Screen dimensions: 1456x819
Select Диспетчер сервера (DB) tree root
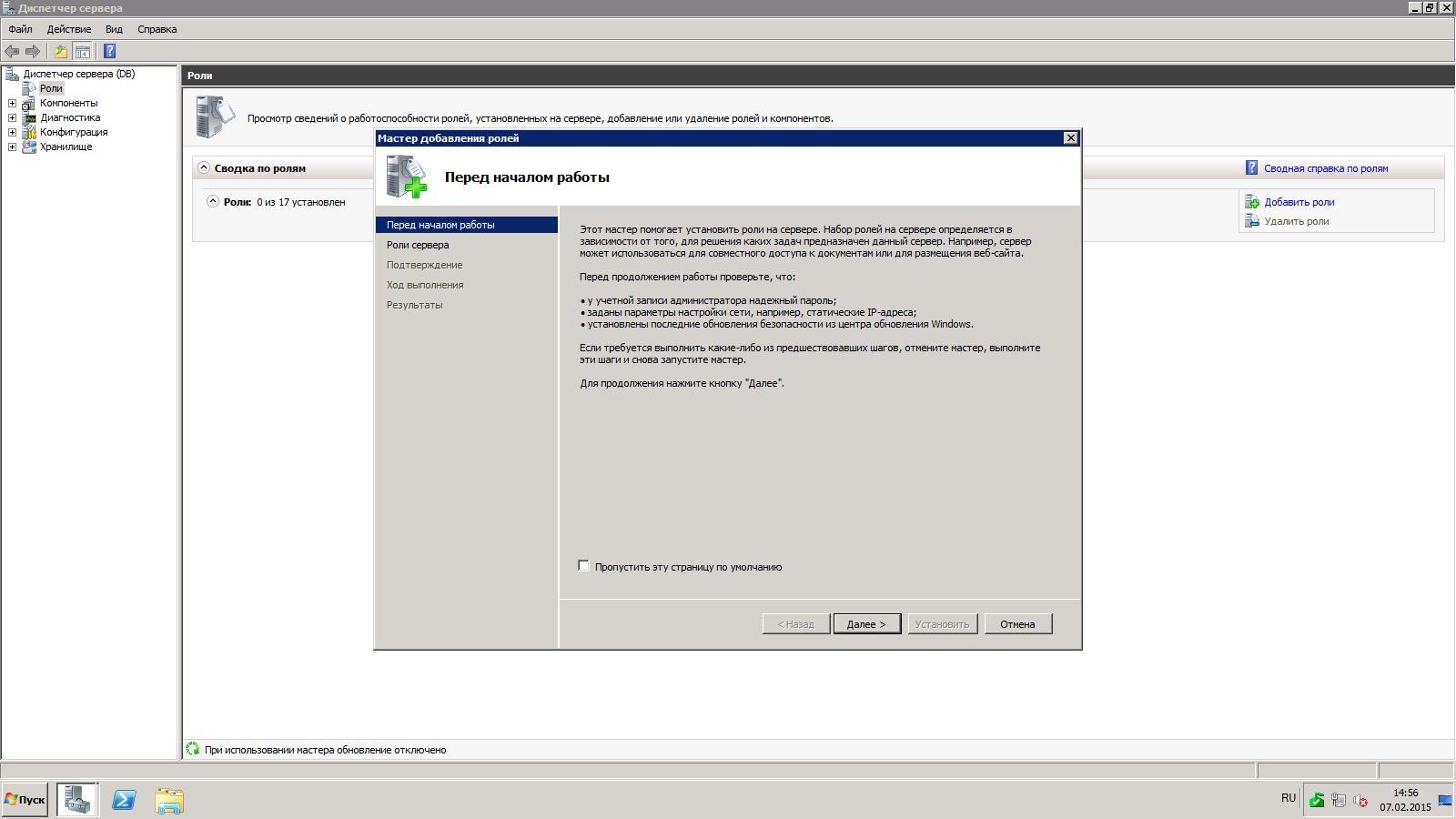coord(79,74)
